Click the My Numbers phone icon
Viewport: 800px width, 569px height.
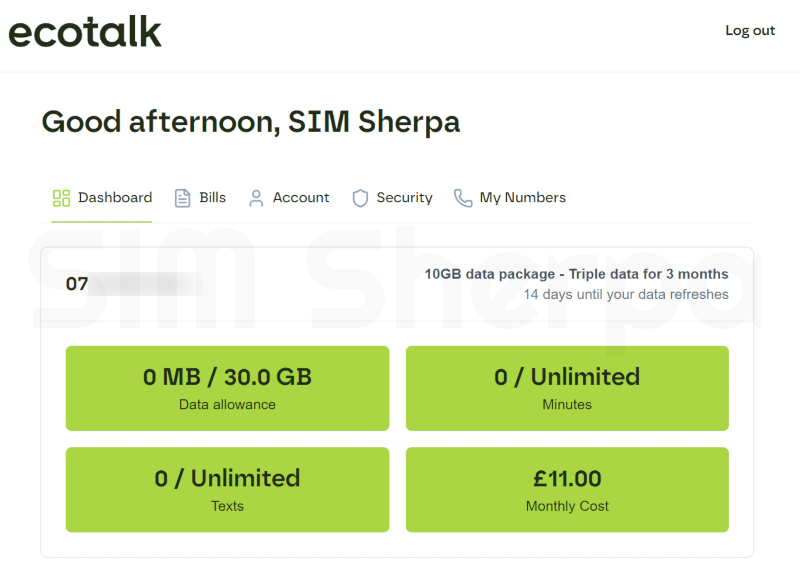pyautogui.click(x=462, y=198)
